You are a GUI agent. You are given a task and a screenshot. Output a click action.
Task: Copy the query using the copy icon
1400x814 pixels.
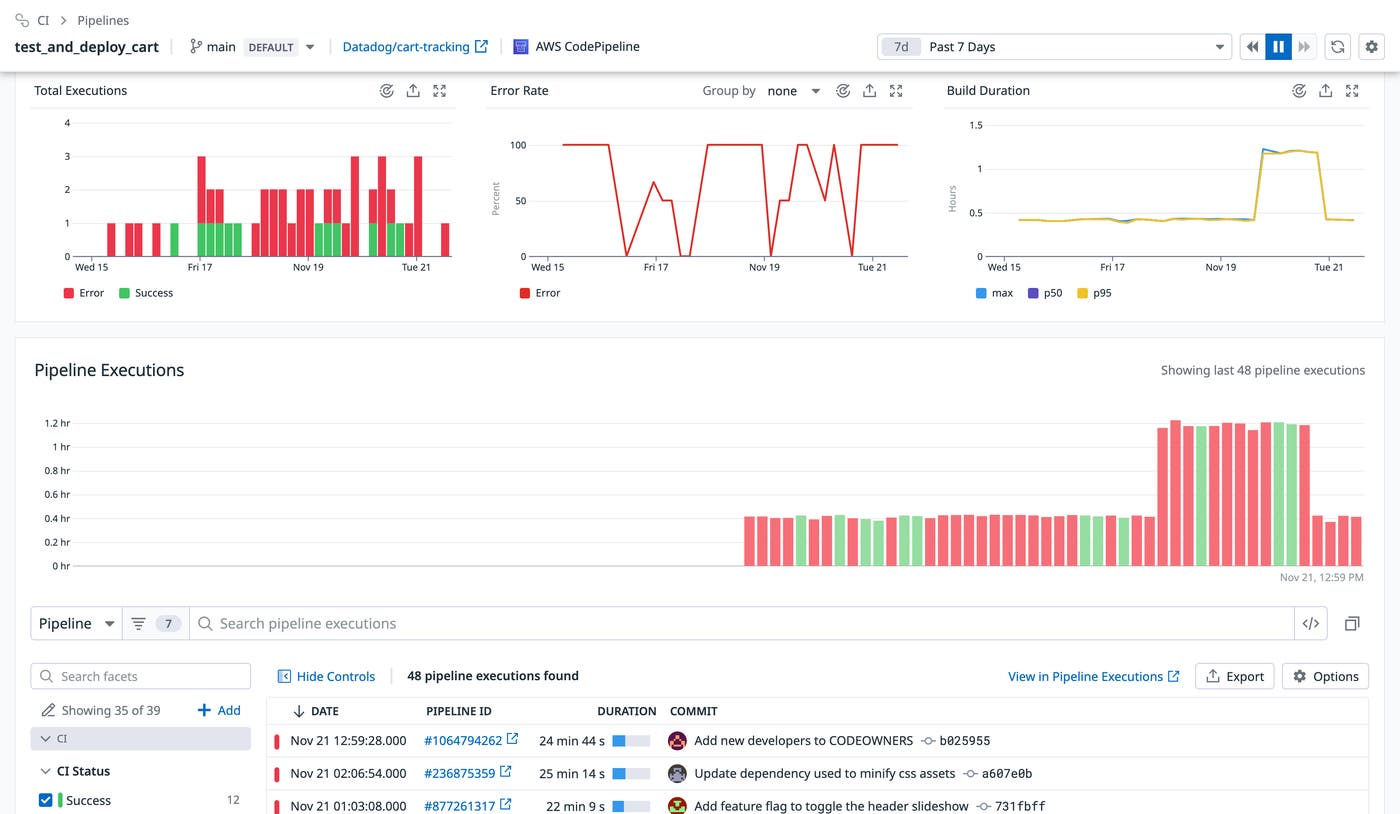coord(1352,623)
